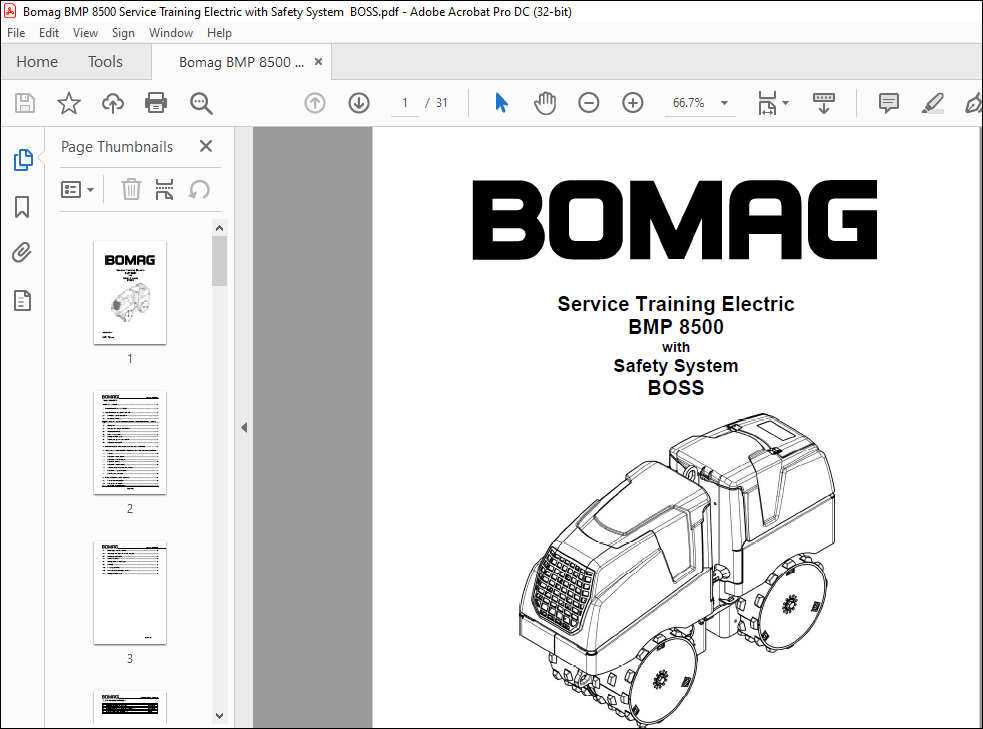Zoom out with minus button

point(589,103)
